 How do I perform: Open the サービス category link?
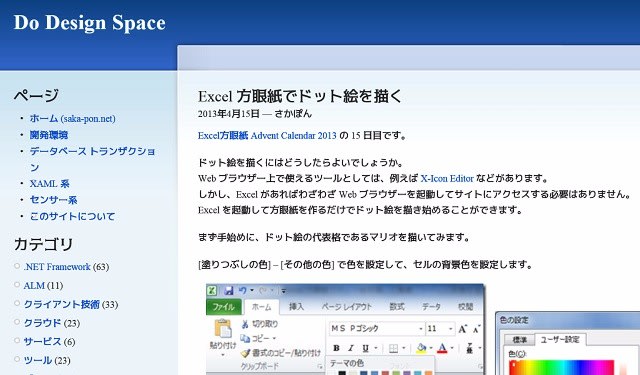(42, 342)
